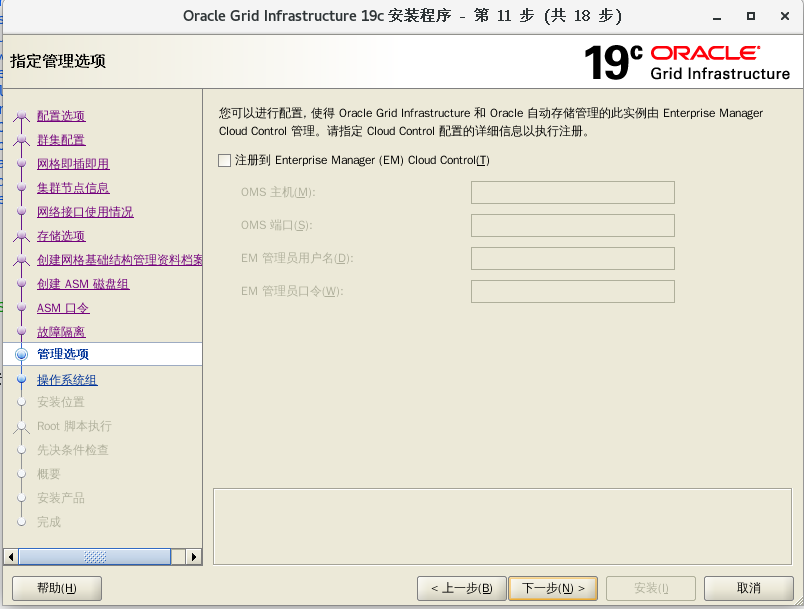
Task: Click step marker icon beside ASM 口令
Action: [22, 307]
